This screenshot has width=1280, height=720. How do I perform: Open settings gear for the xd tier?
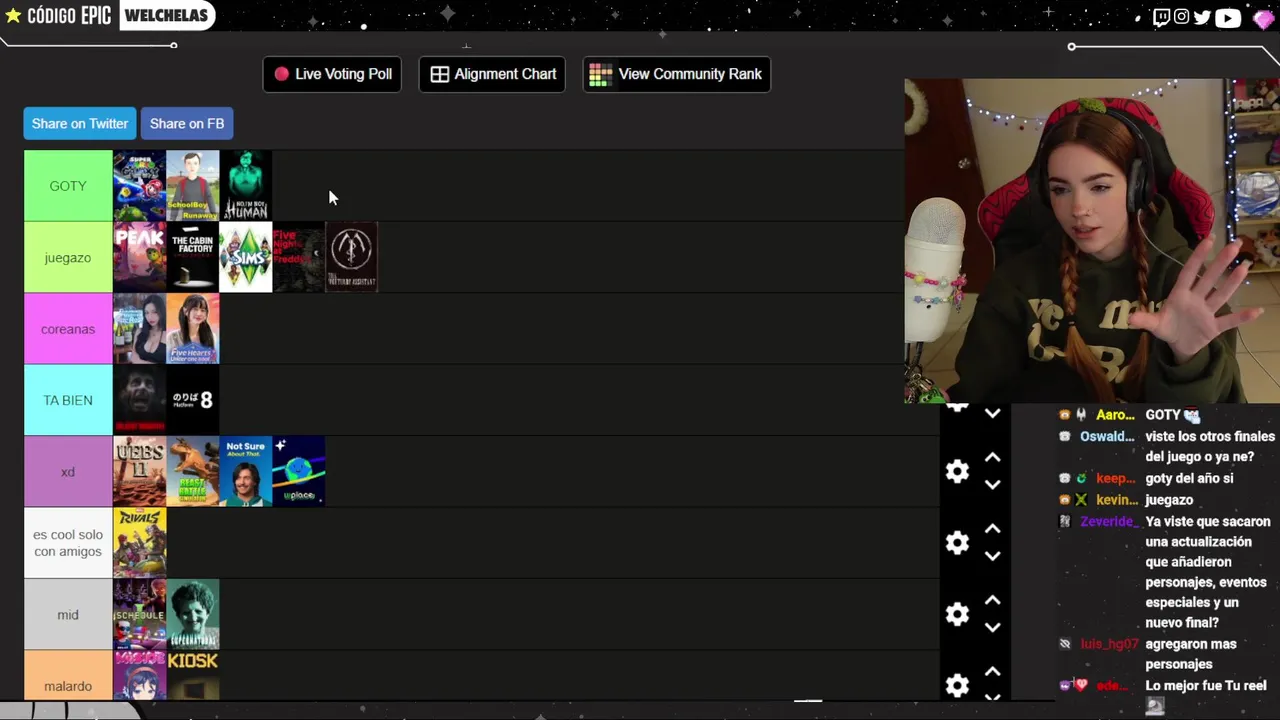pos(957,471)
